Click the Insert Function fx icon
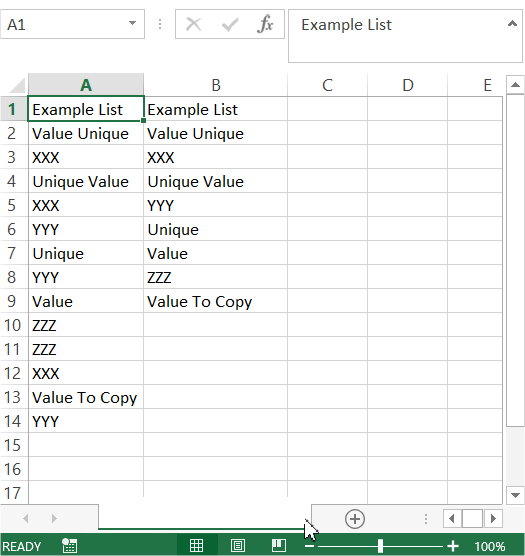 tap(265, 25)
